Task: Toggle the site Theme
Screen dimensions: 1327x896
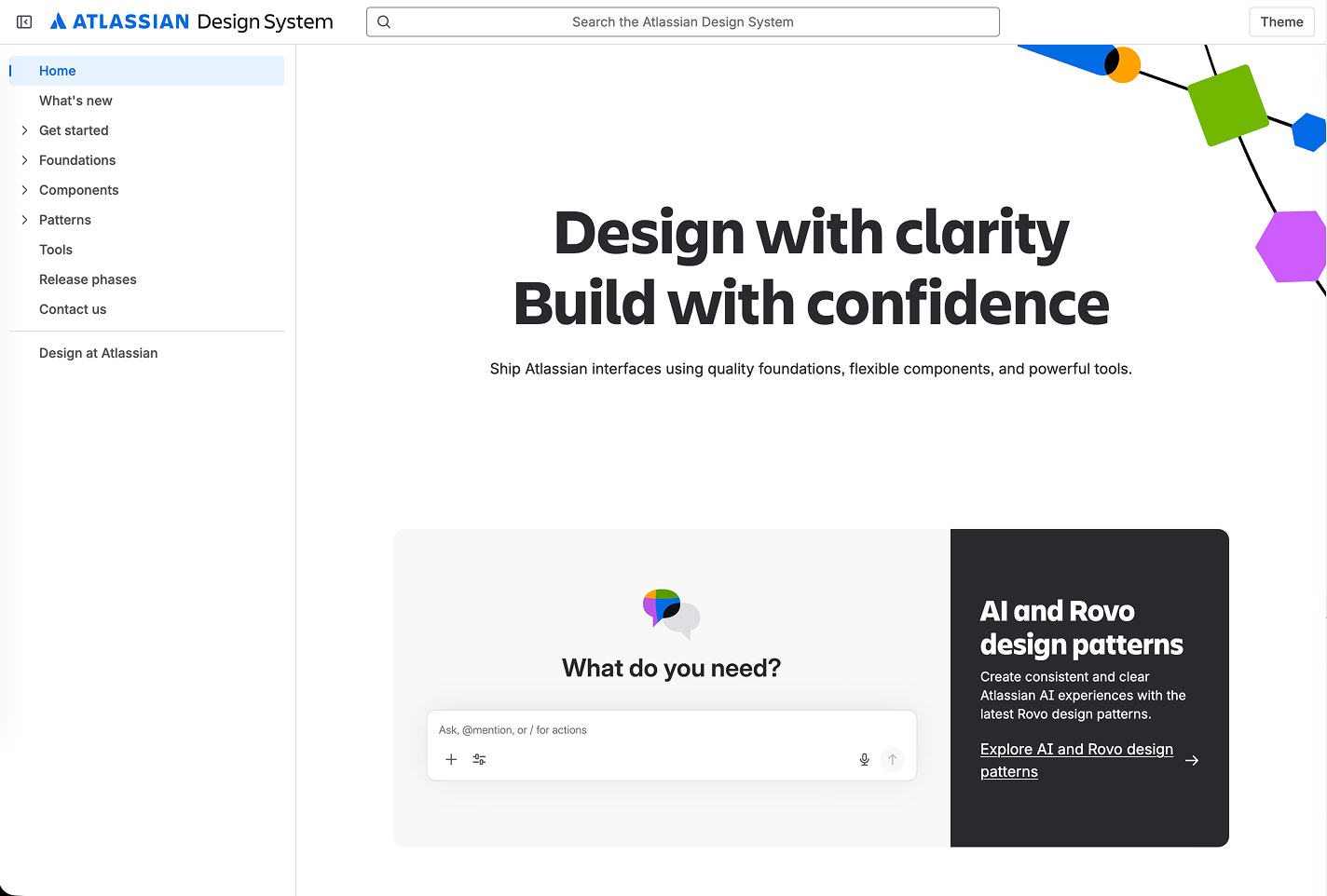Action: click(1281, 21)
